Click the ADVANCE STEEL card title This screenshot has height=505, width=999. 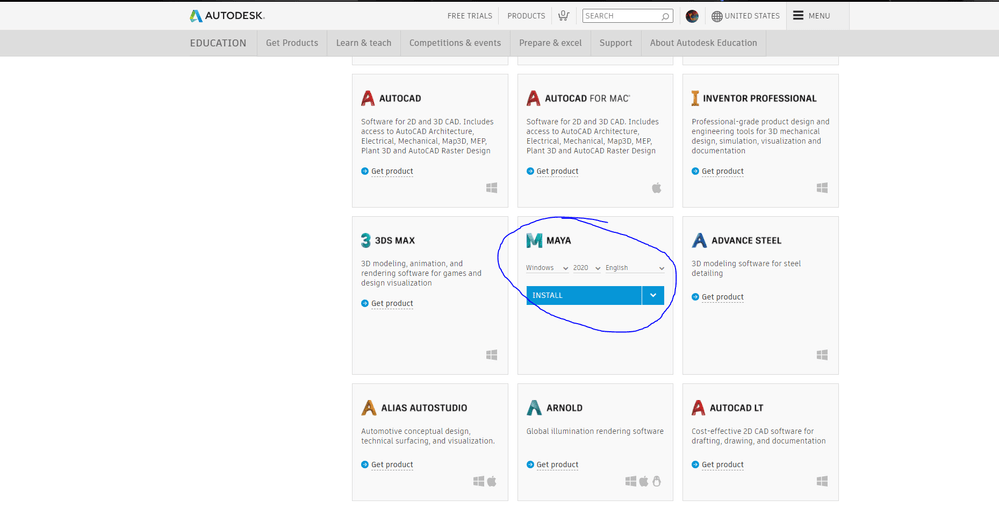747,241
